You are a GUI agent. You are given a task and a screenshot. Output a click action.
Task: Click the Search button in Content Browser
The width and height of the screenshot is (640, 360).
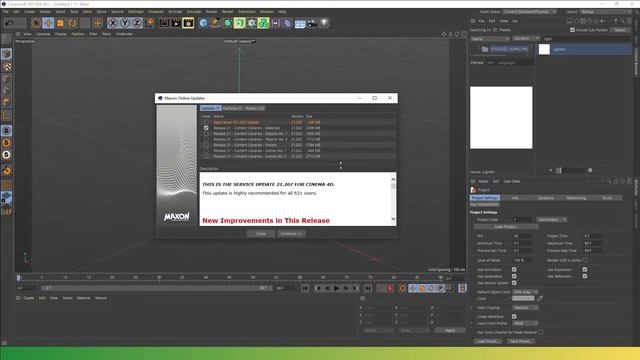click(x=620, y=30)
